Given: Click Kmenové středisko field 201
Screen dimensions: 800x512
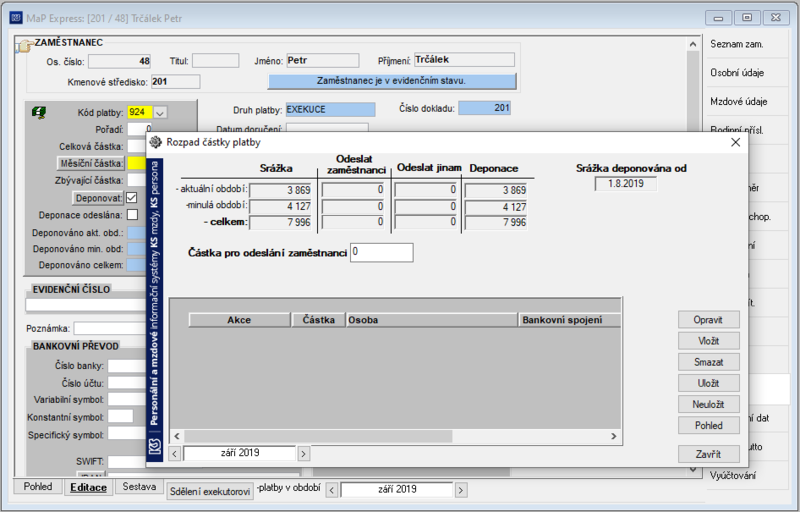Looking at the screenshot, I should pyautogui.click(x=176, y=82).
